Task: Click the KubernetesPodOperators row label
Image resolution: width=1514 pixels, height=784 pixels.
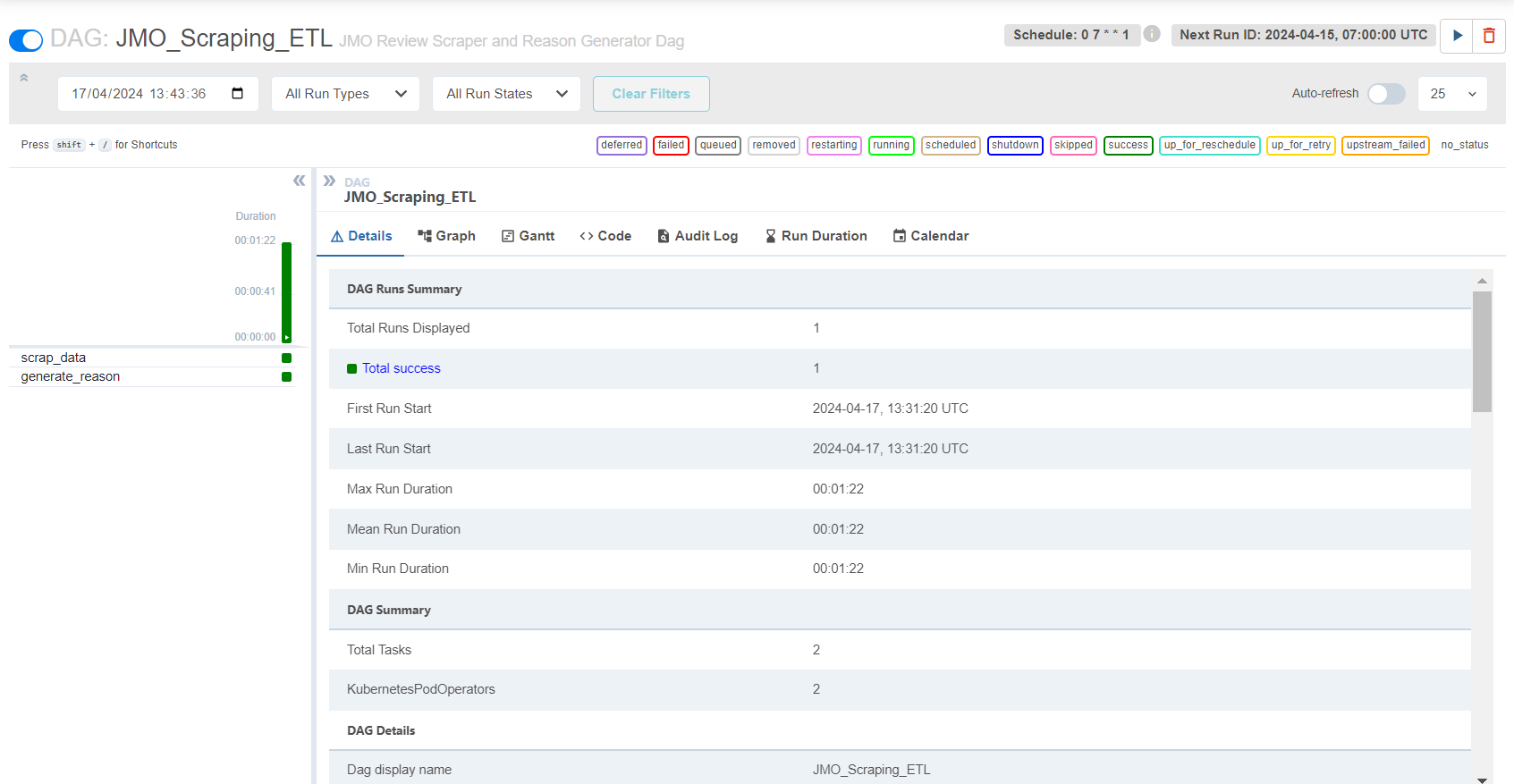Action: pyautogui.click(x=420, y=689)
